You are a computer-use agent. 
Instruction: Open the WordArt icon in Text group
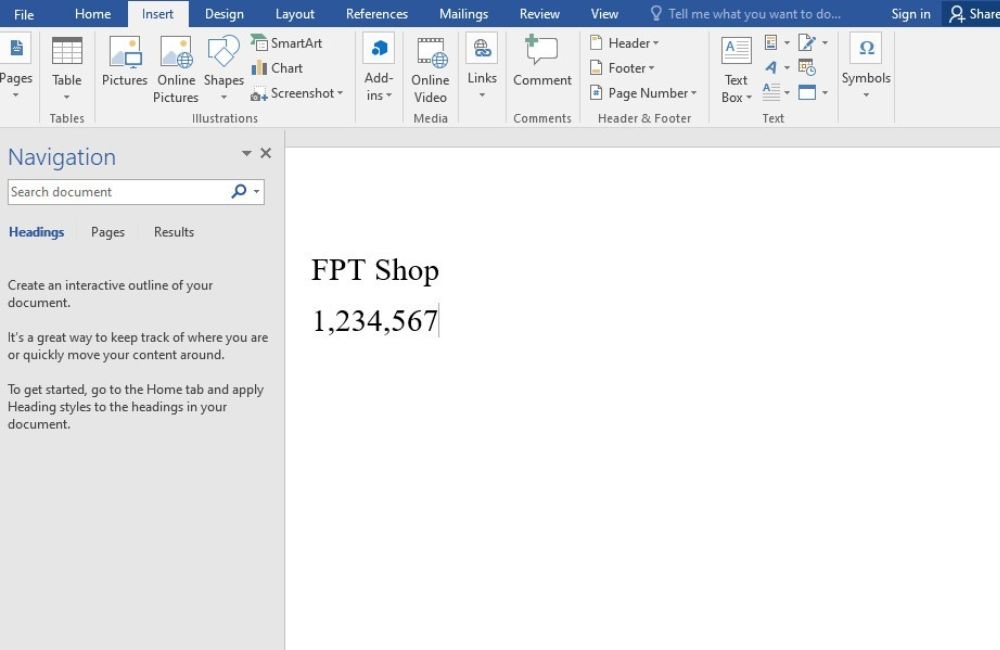(x=772, y=68)
